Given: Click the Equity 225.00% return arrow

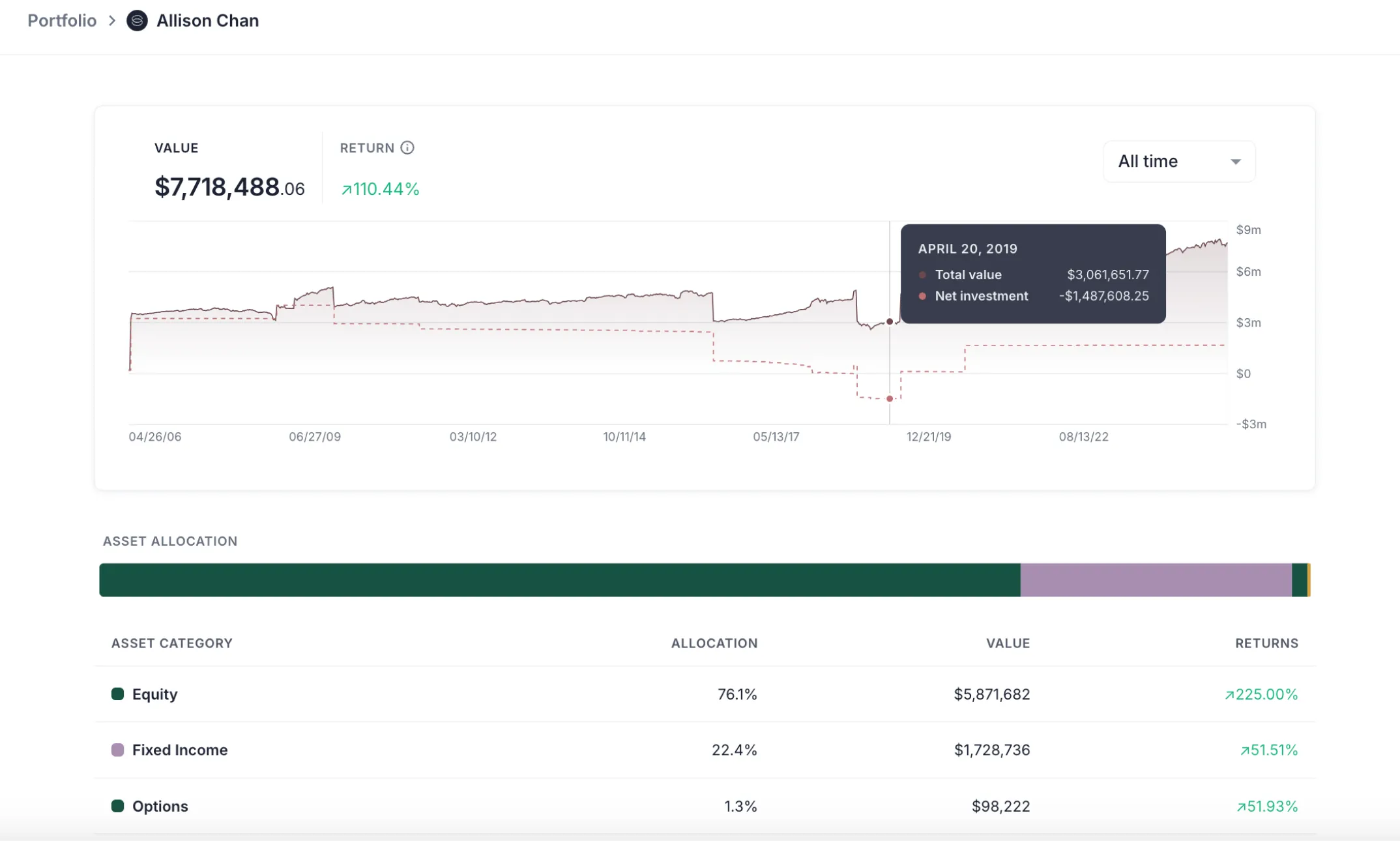Looking at the screenshot, I should (1229, 695).
